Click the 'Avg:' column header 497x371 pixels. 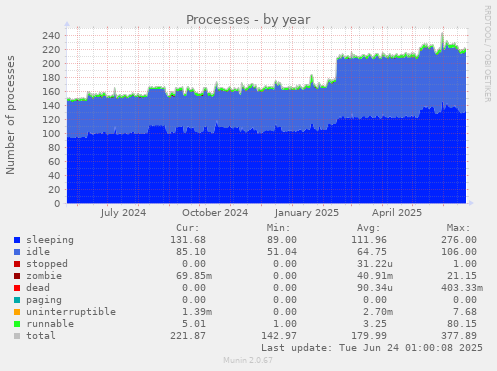(369, 228)
